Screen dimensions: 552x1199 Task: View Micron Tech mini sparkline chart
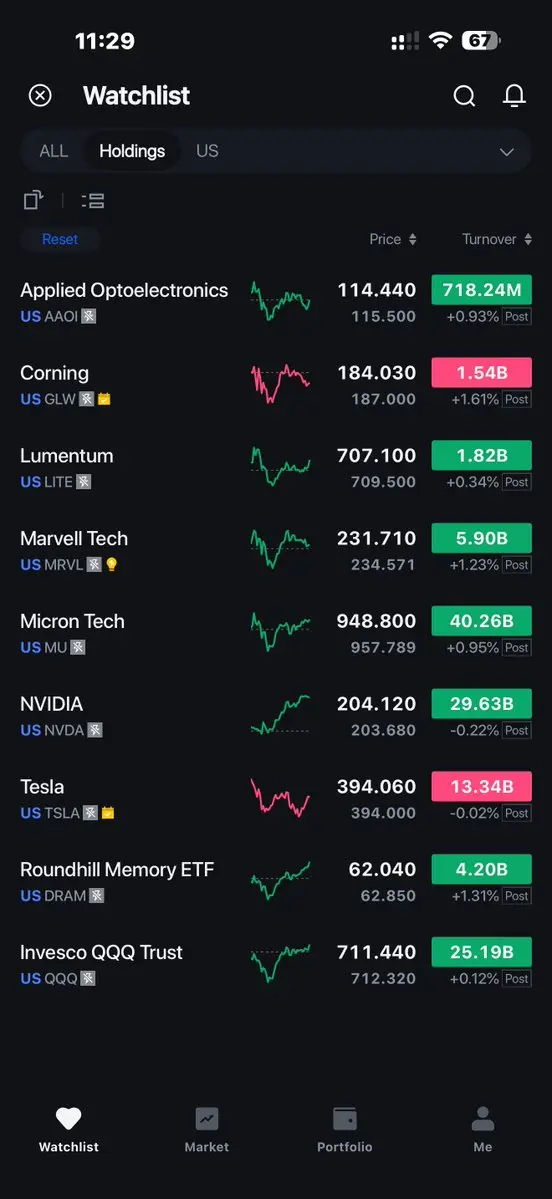281,632
